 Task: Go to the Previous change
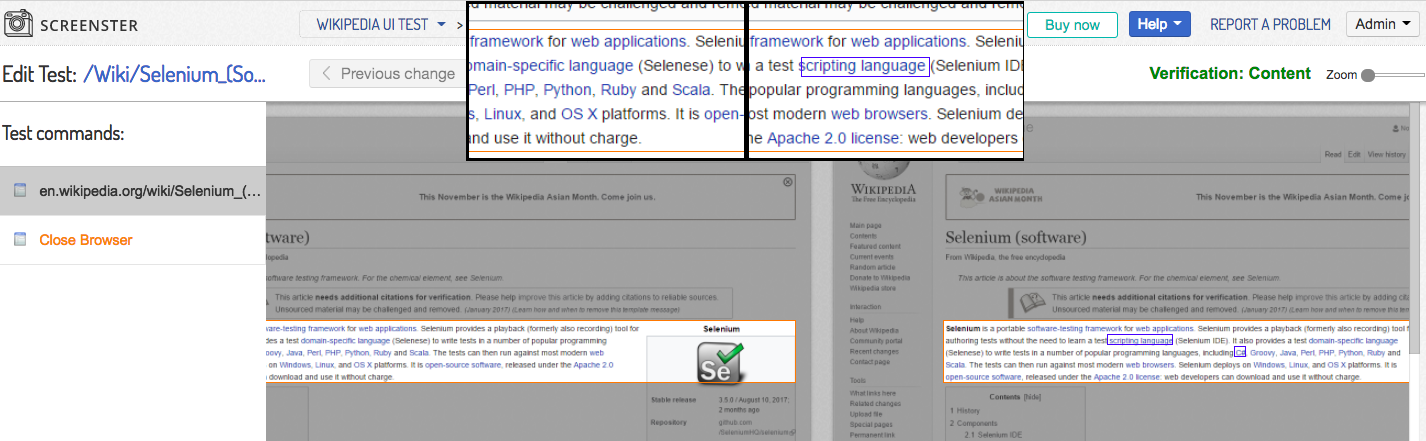pyautogui.click(x=388, y=73)
